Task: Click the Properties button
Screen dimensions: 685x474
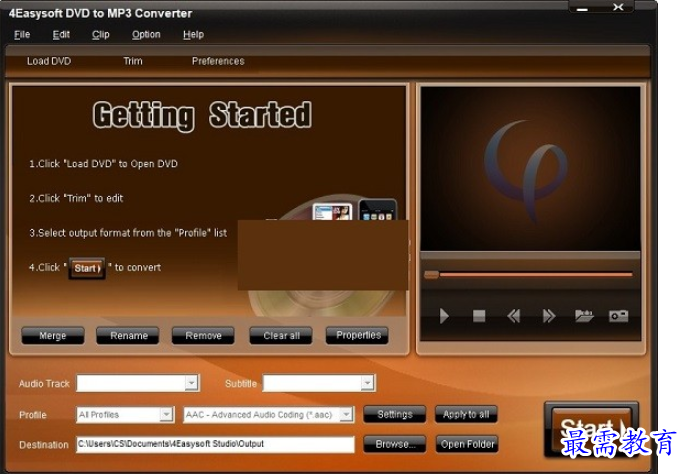Action: pyautogui.click(x=357, y=336)
